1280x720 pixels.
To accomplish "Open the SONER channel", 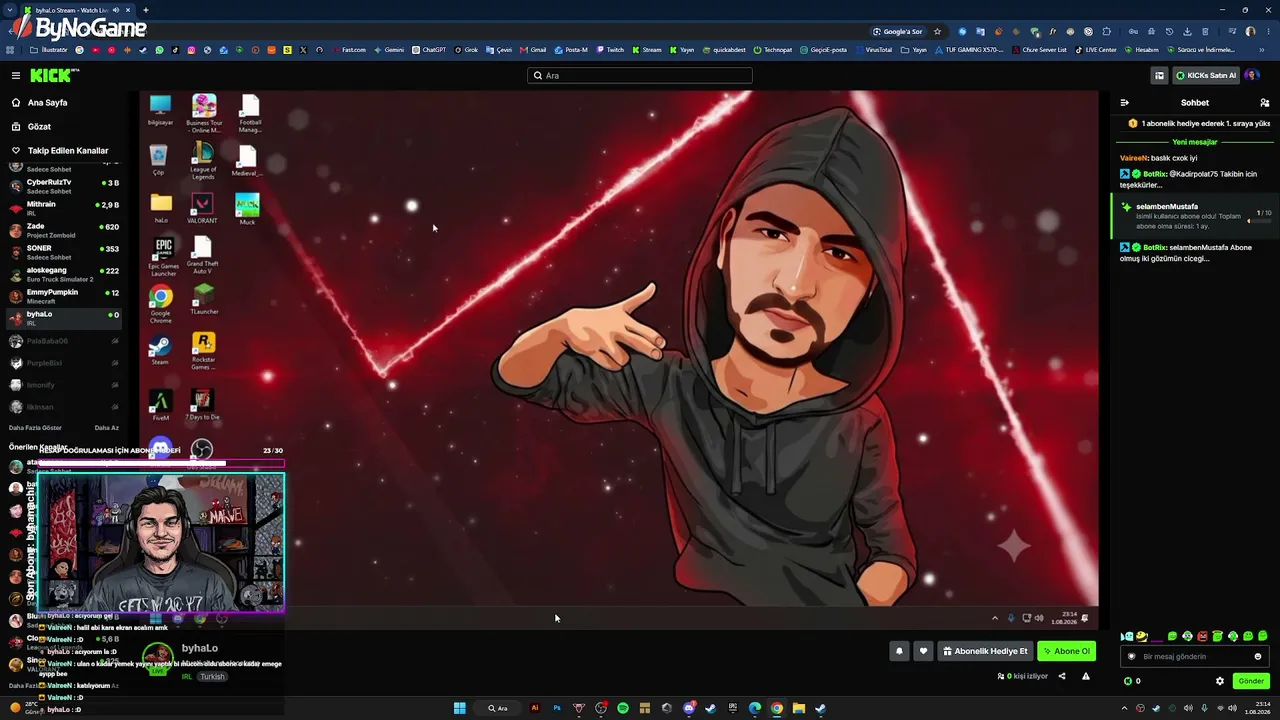I will click(x=64, y=252).
